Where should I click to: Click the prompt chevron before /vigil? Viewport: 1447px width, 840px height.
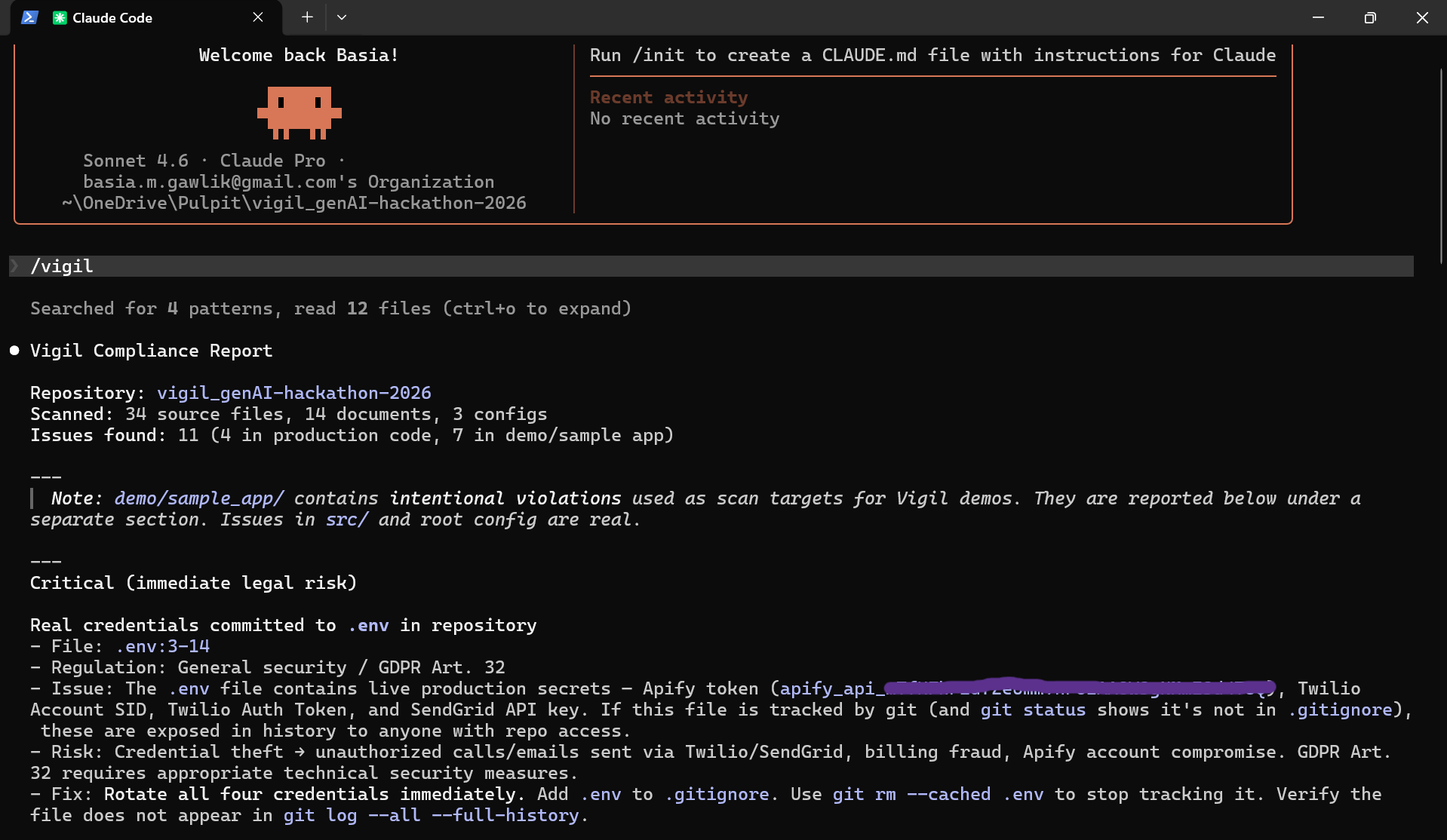click(14, 266)
